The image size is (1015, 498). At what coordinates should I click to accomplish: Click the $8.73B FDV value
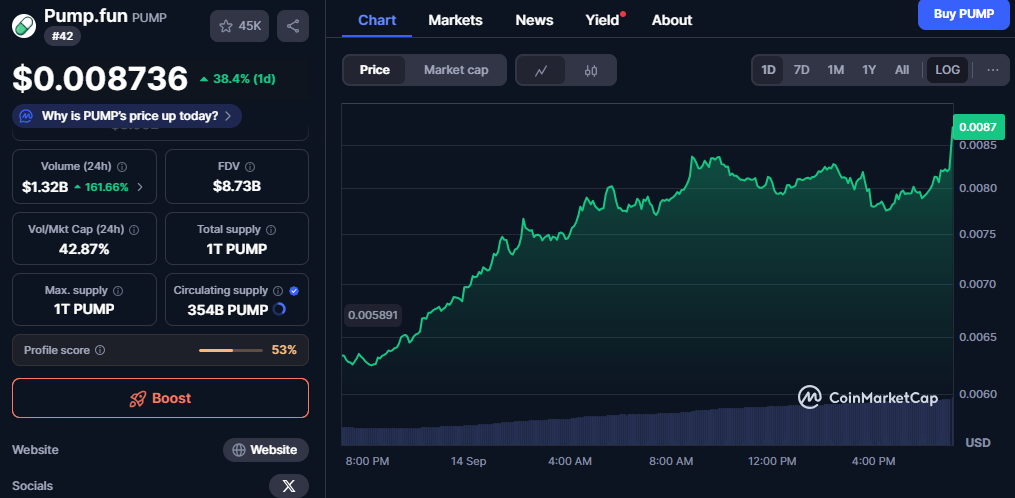(x=237, y=187)
